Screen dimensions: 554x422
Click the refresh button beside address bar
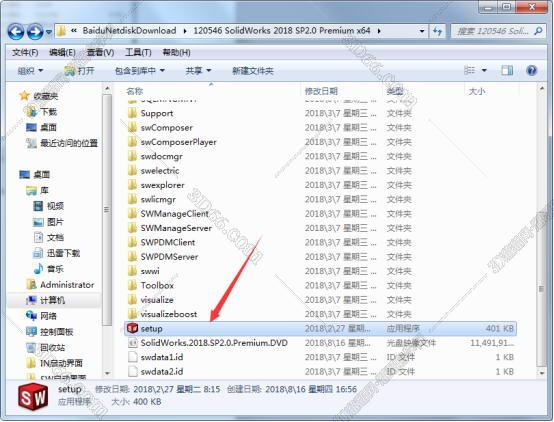(438, 31)
